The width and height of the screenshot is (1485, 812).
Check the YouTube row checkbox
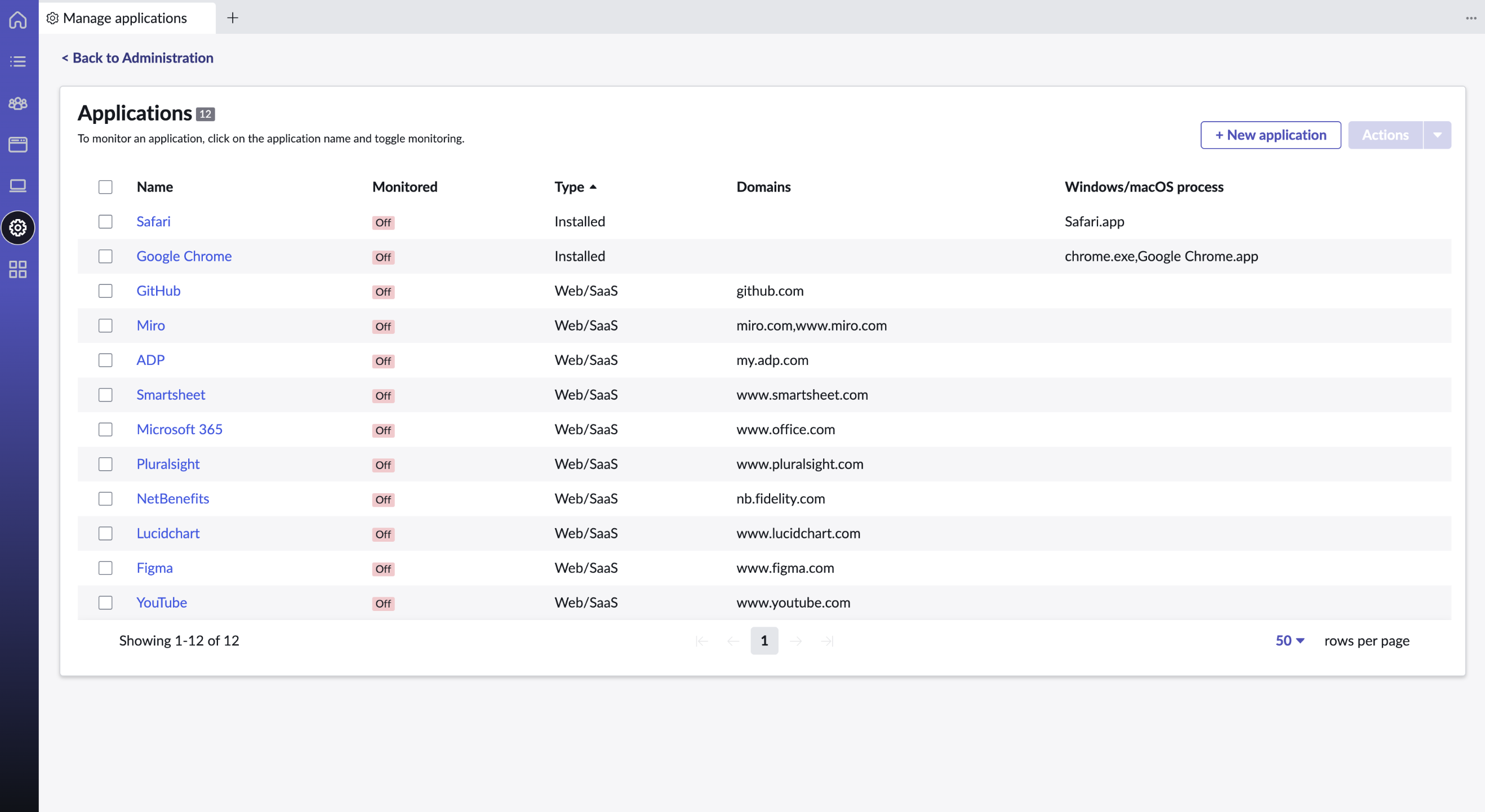click(105, 603)
